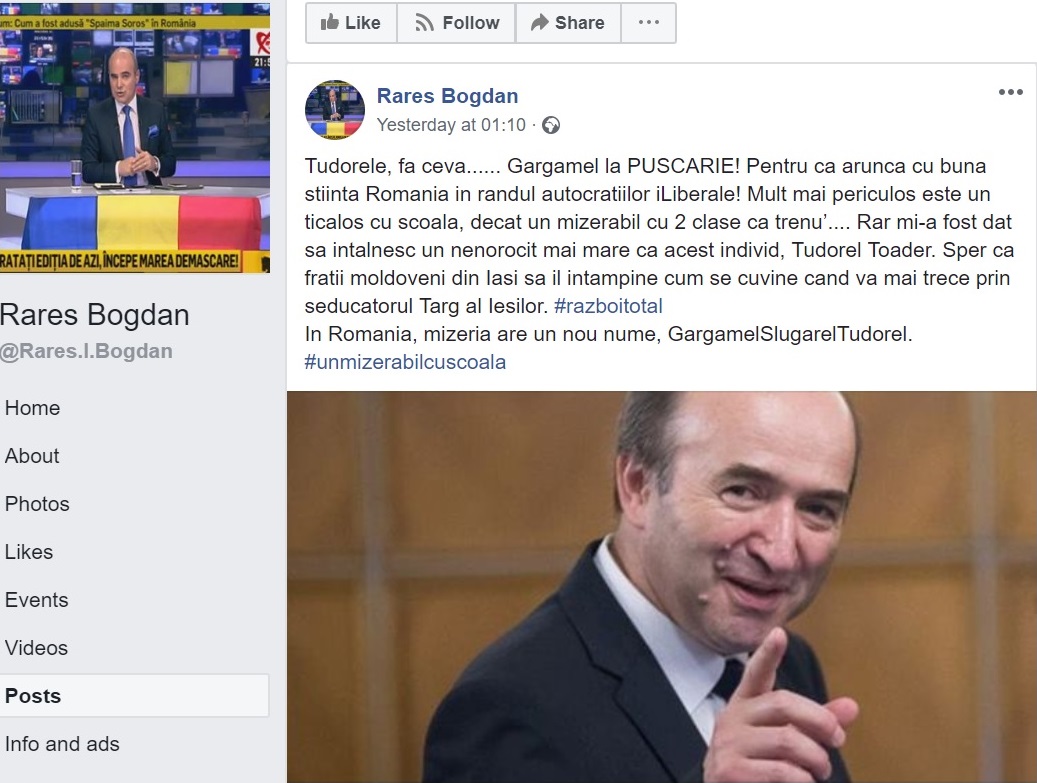Open the post author's avatar thumbnail
Viewport: 1037px width, 783px height.
(335, 110)
